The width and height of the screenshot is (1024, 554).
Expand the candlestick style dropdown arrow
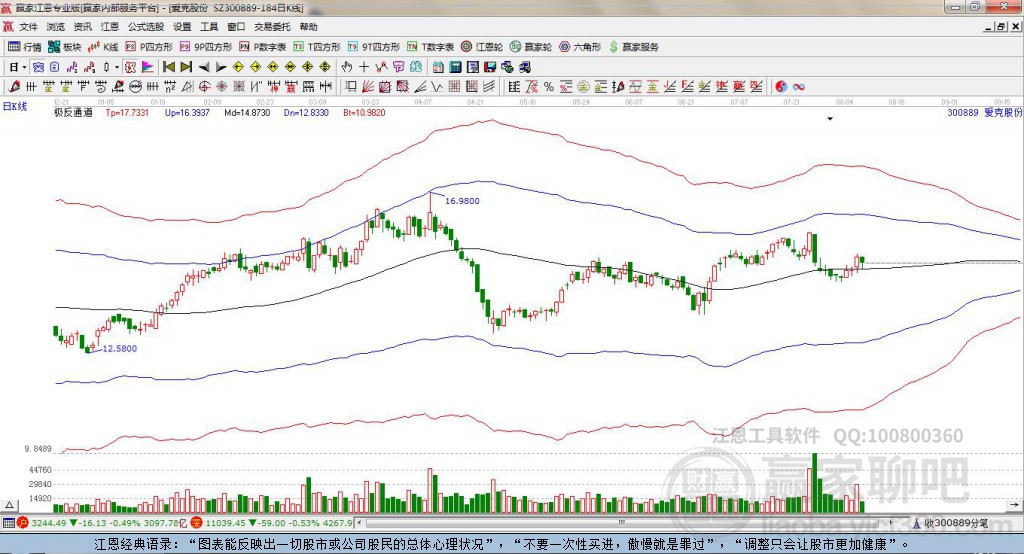(117, 67)
